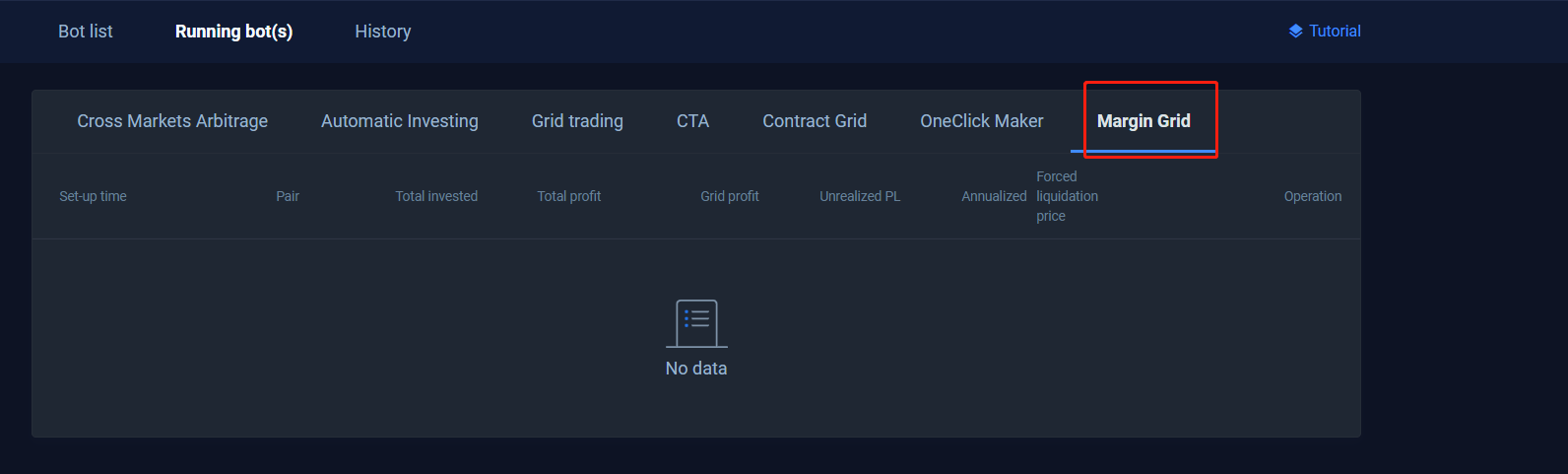The width and height of the screenshot is (1568, 474).
Task: Select the Running bot(s) tab
Action: click(x=233, y=32)
